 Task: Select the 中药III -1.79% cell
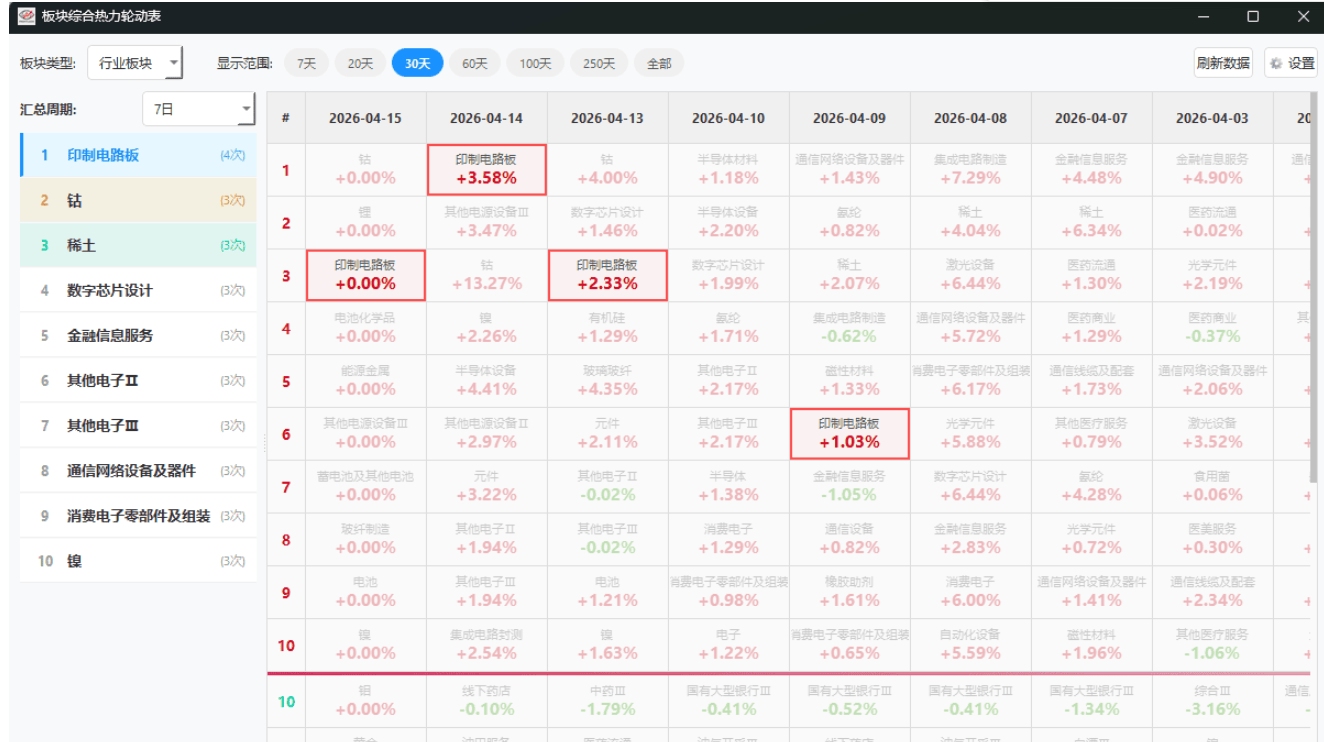click(x=608, y=701)
